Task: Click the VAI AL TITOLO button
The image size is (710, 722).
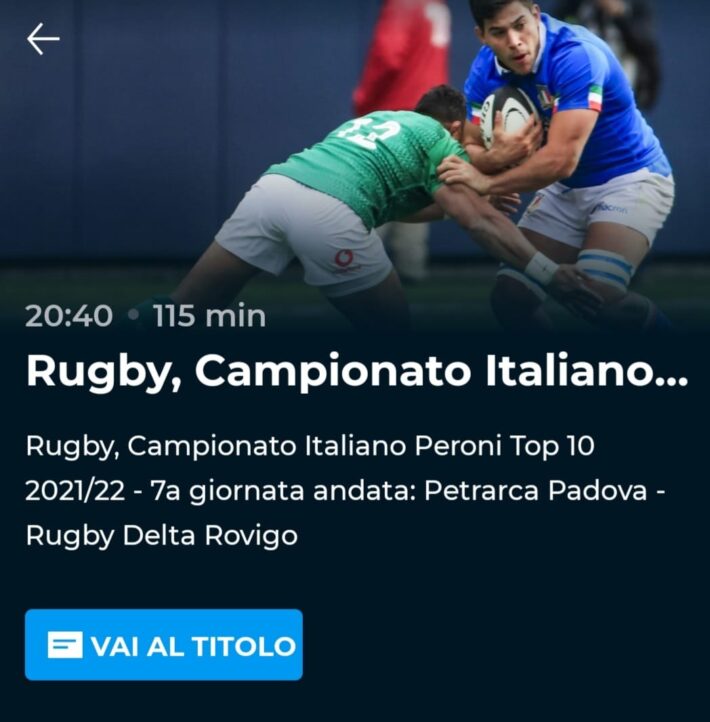Action: pos(164,645)
